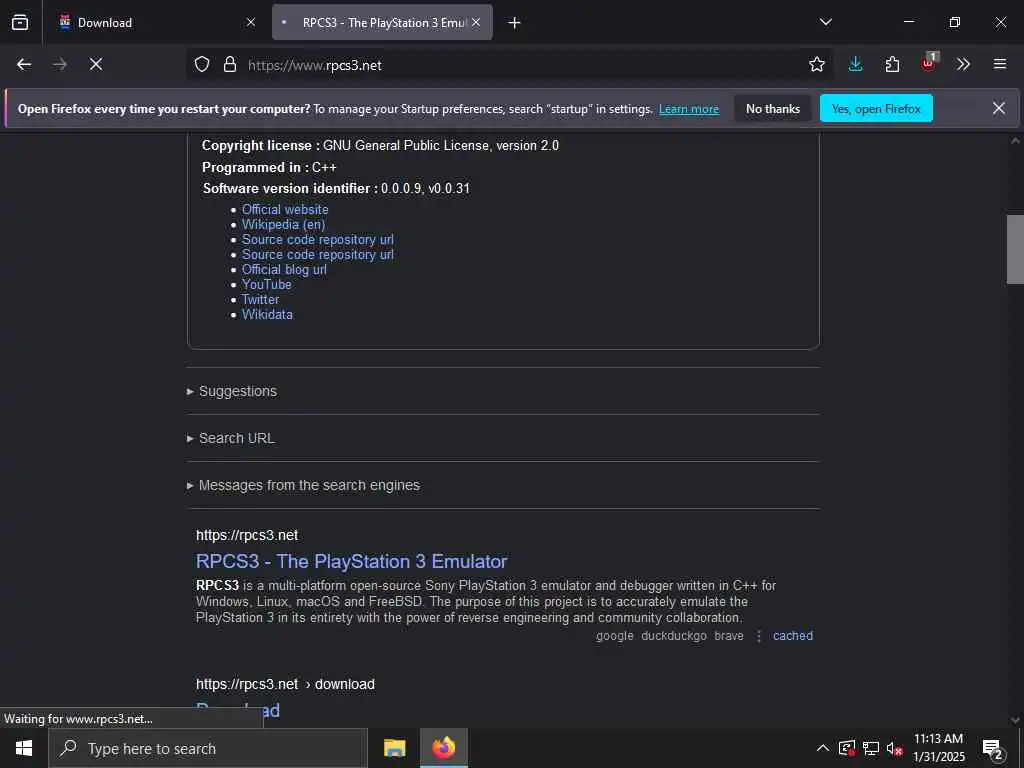This screenshot has width=1024, height=768.
Task: Click the muted volume tray icon
Action: 894,748
